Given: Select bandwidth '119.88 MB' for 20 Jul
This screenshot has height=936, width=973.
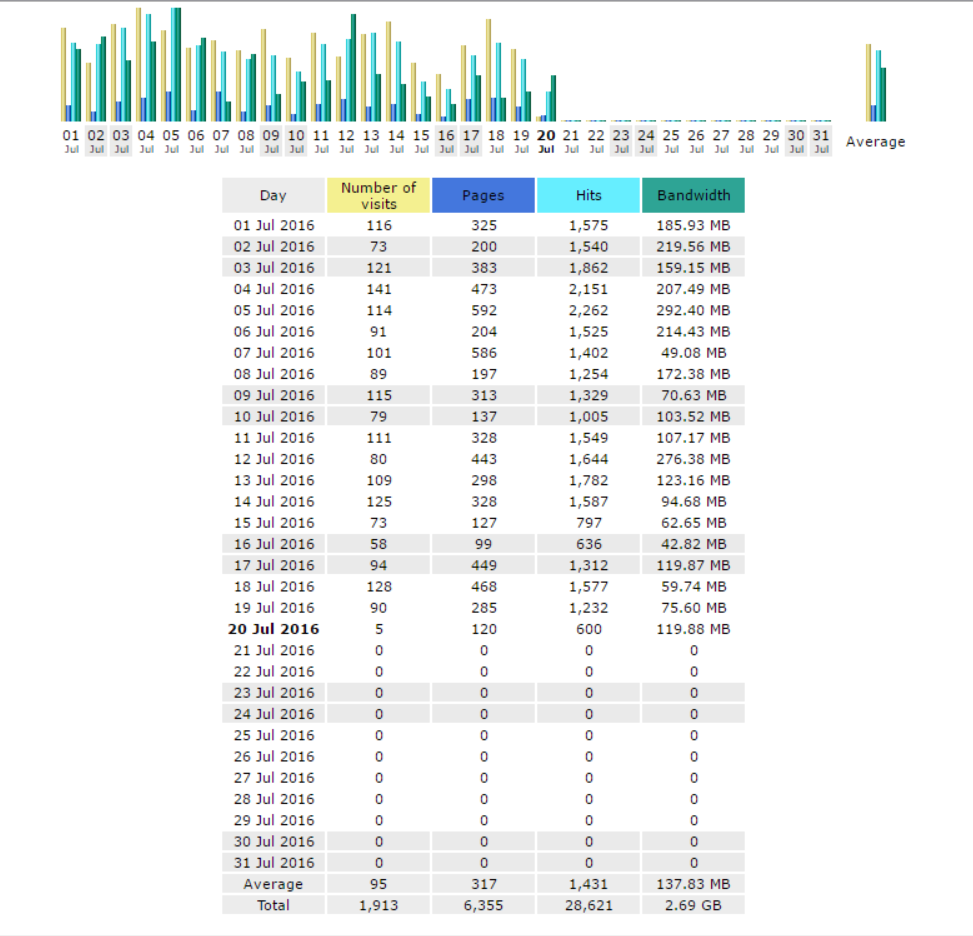Looking at the screenshot, I should (693, 629).
